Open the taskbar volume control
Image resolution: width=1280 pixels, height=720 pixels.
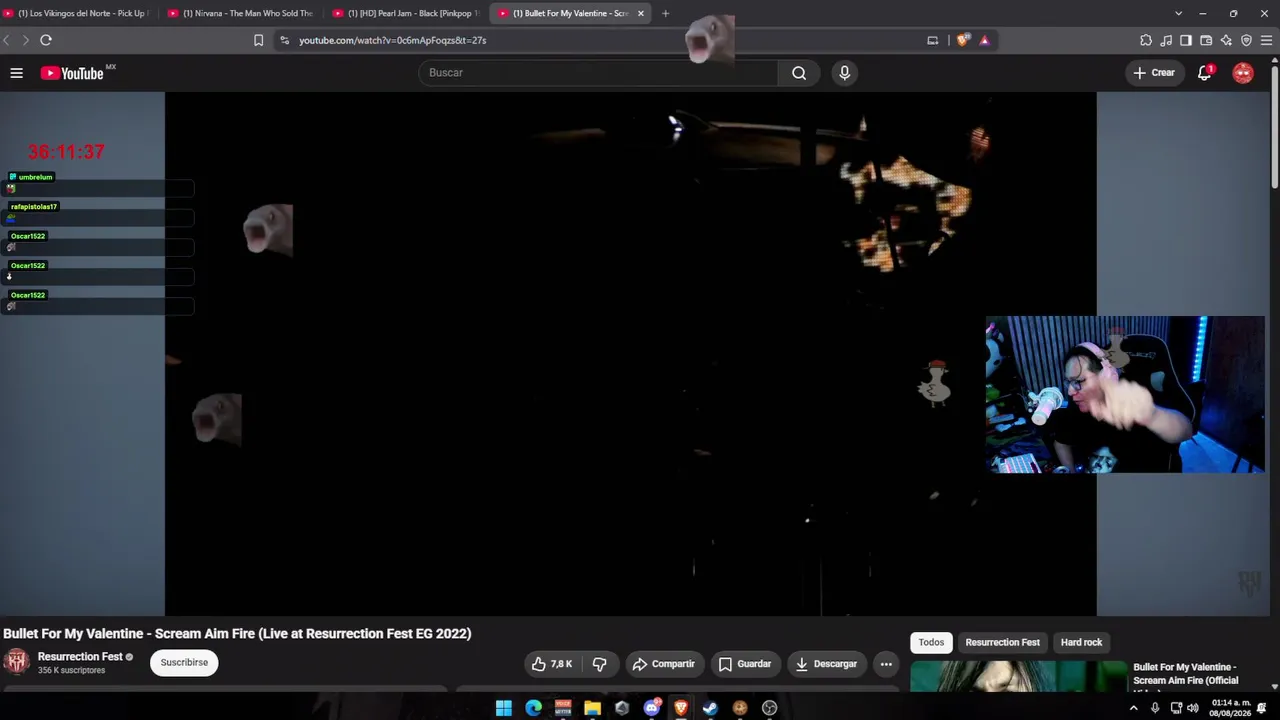[x=1193, y=708]
